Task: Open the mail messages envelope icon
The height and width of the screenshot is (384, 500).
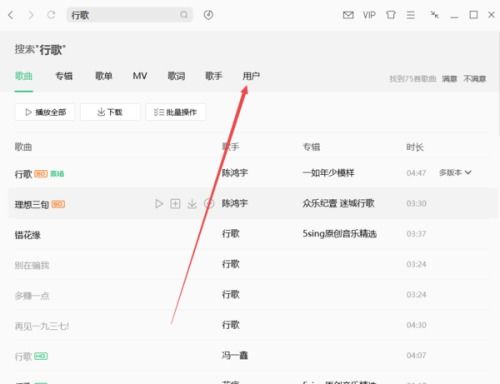Action: [348, 15]
